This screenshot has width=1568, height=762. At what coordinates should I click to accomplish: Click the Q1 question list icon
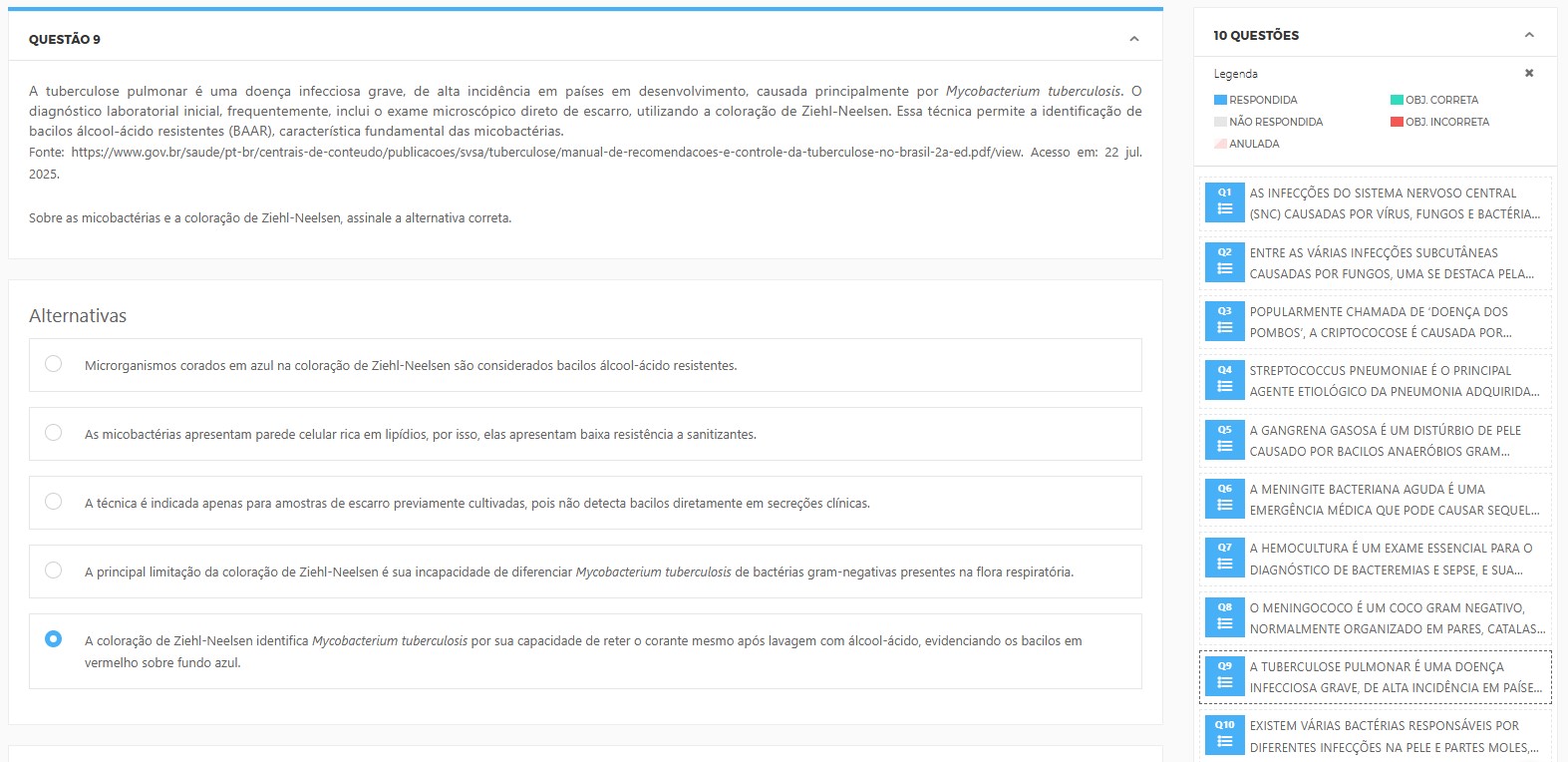pos(1224,202)
